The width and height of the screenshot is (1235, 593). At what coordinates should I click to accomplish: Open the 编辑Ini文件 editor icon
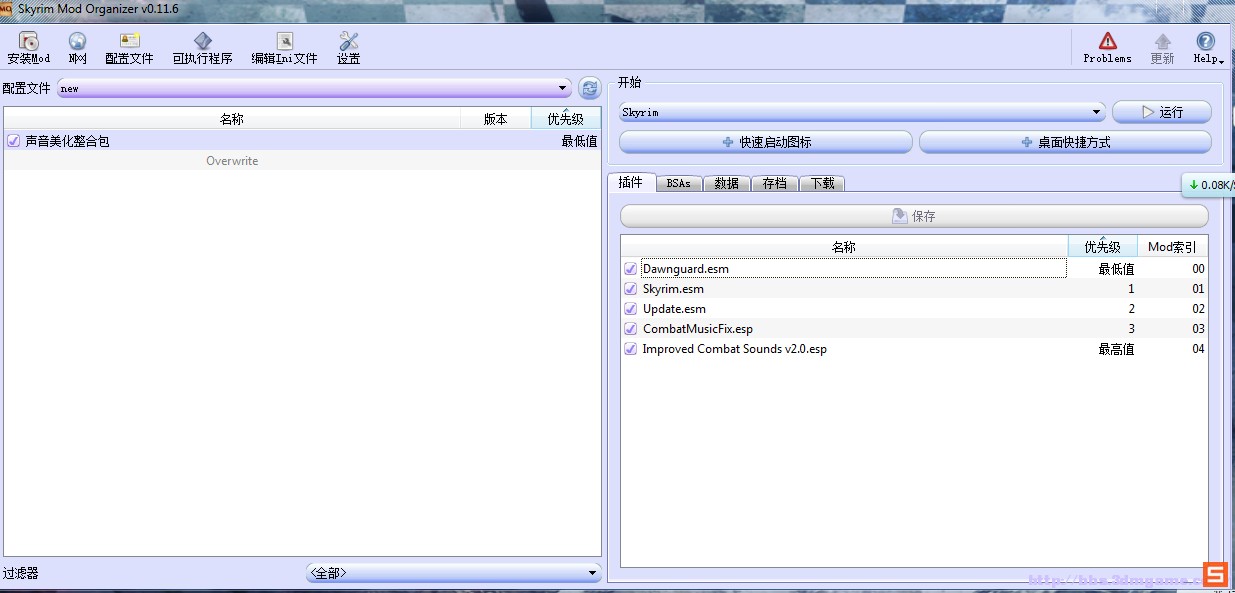click(284, 42)
